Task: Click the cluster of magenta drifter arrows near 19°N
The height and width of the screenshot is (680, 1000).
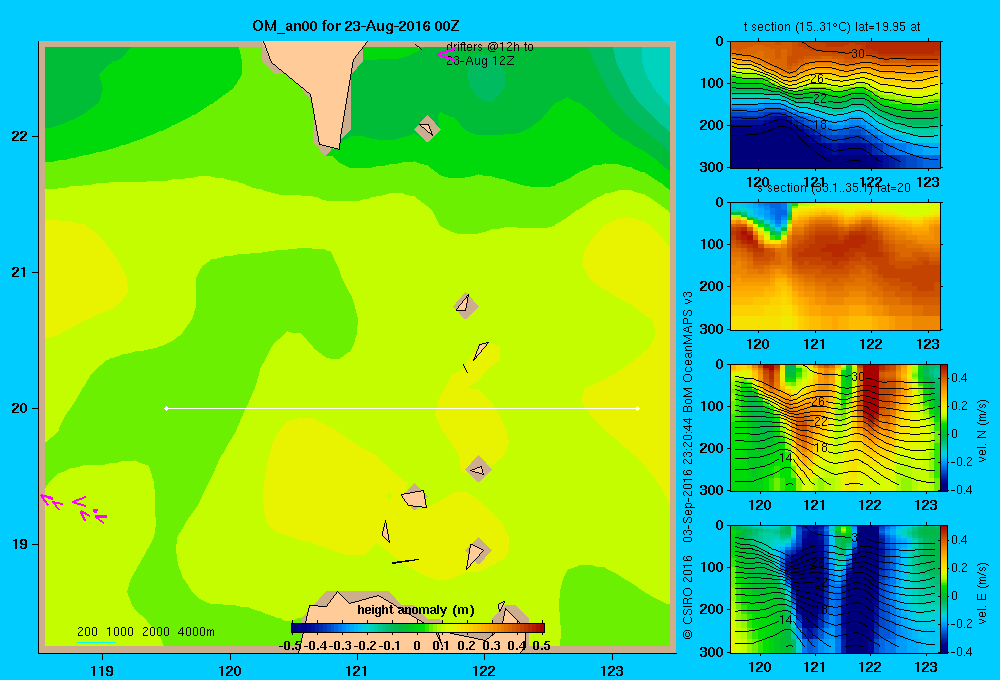Action: 73,508
